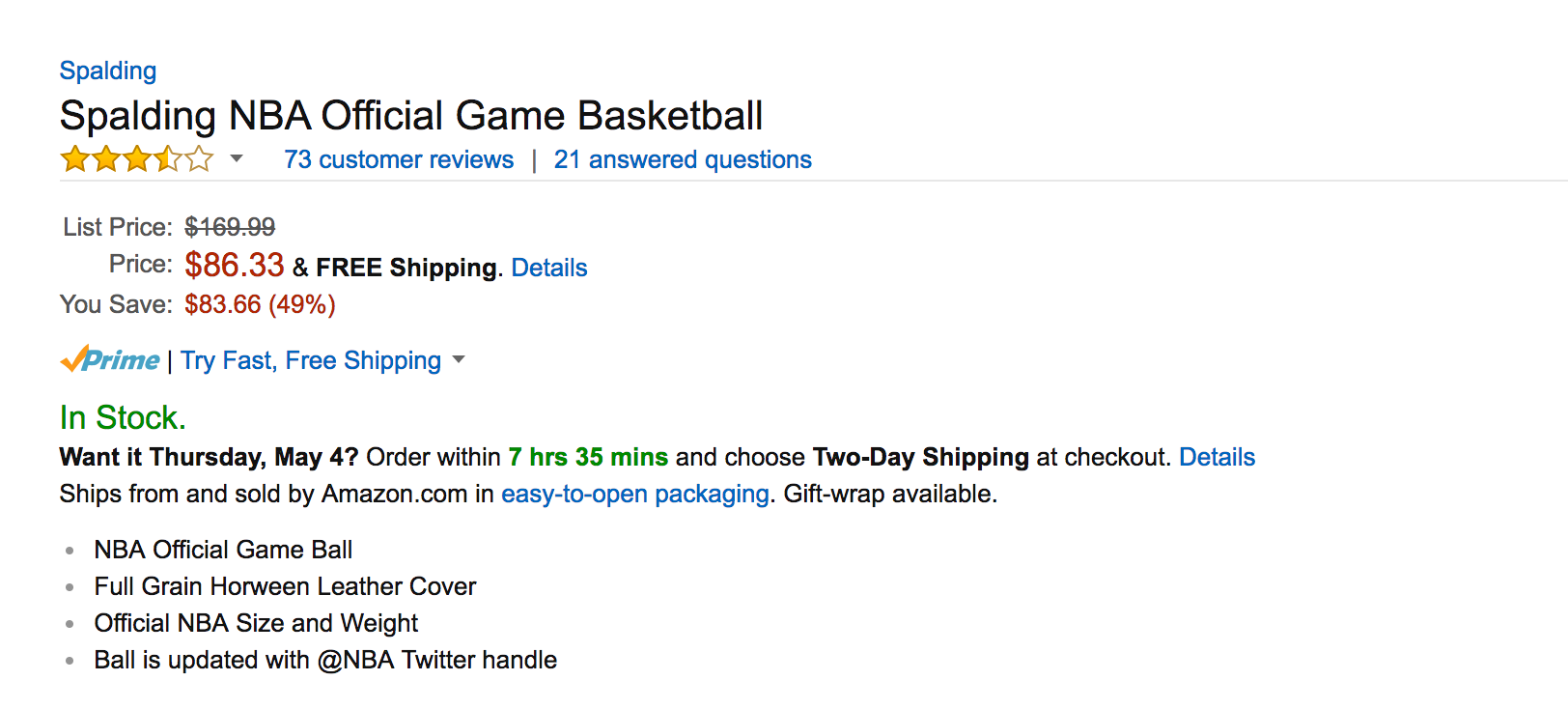Open the Spalding brand link
Image resolution: width=1568 pixels, height=709 pixels.
(x=107, y=71)
